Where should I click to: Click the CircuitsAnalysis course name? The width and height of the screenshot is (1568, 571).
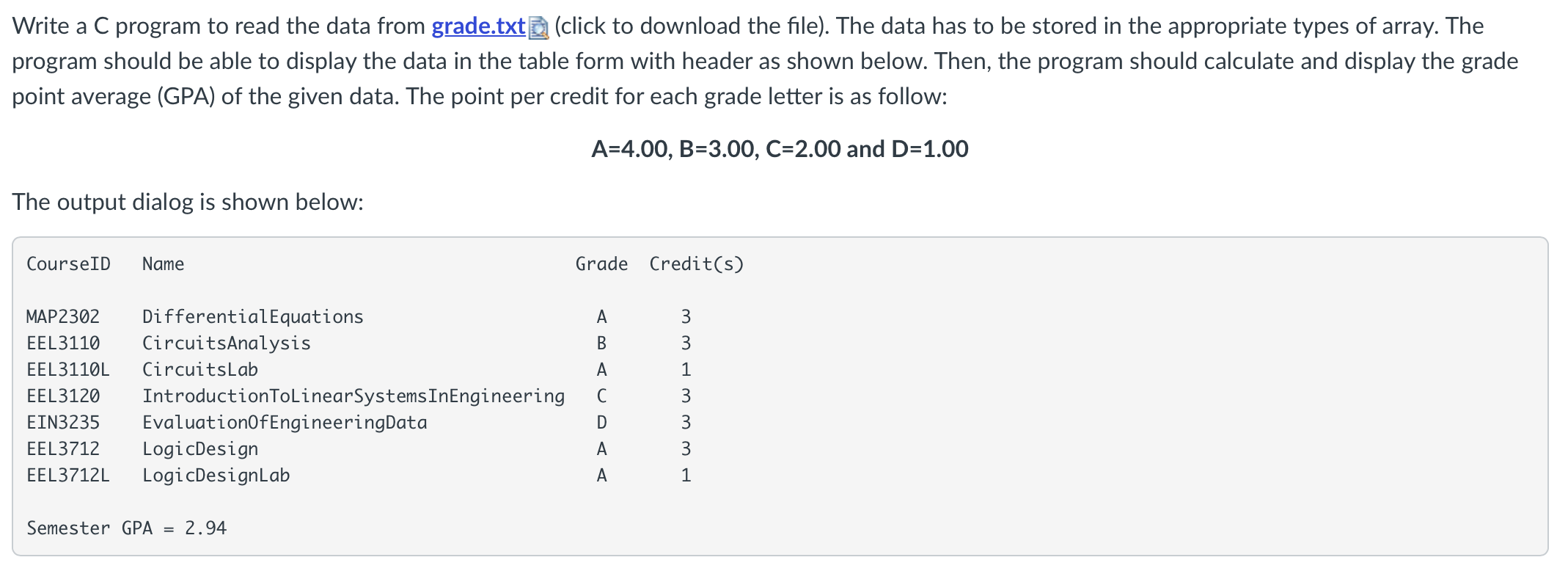click(x=227, y=343)
